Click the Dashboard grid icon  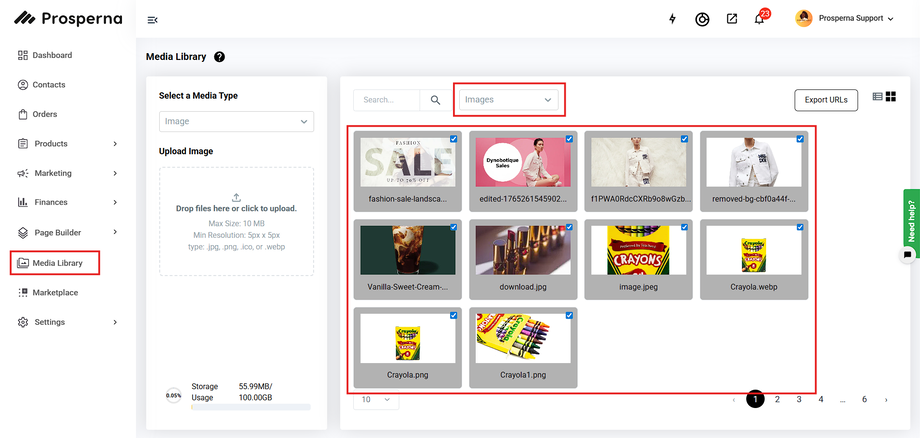[23, 55]
